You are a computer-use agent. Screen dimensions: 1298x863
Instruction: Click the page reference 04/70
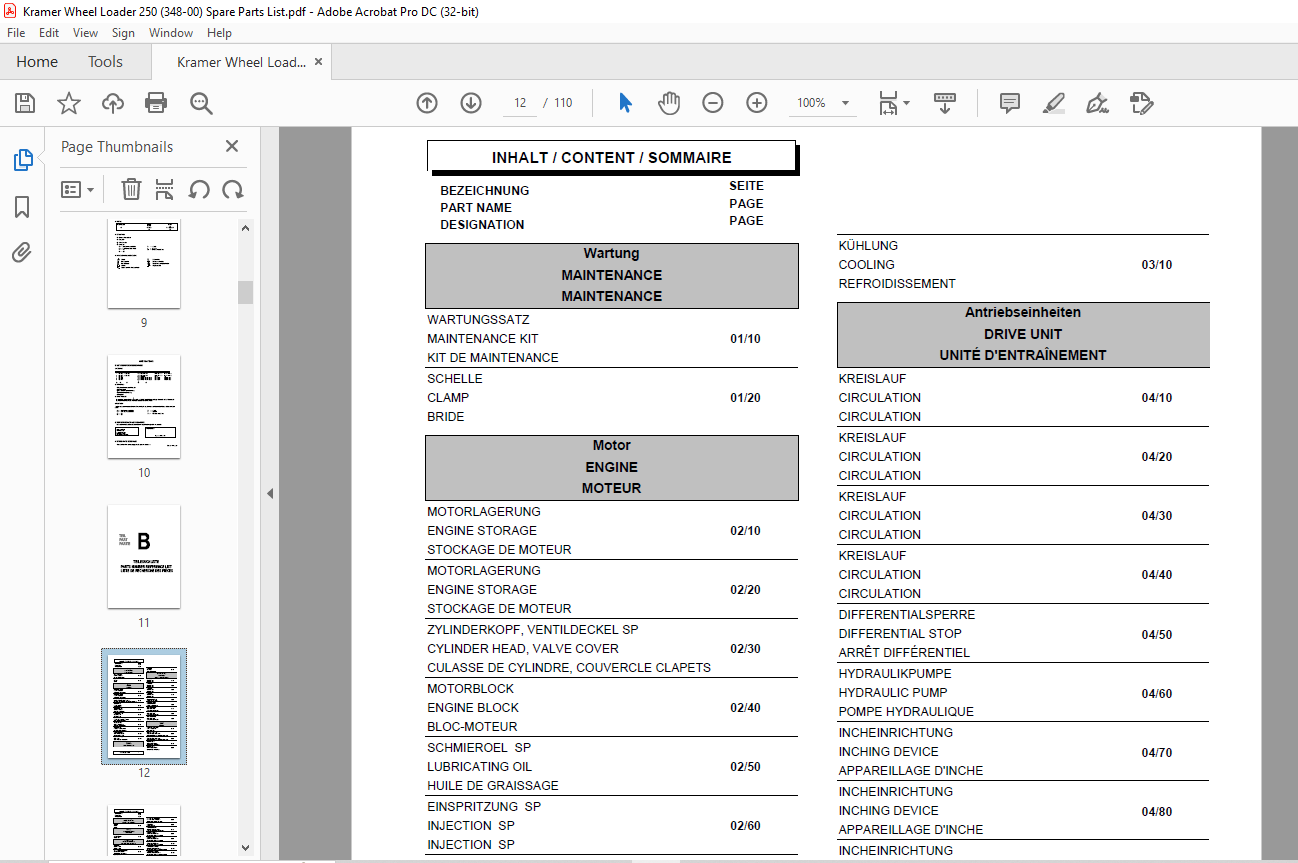pos(1157,753)
